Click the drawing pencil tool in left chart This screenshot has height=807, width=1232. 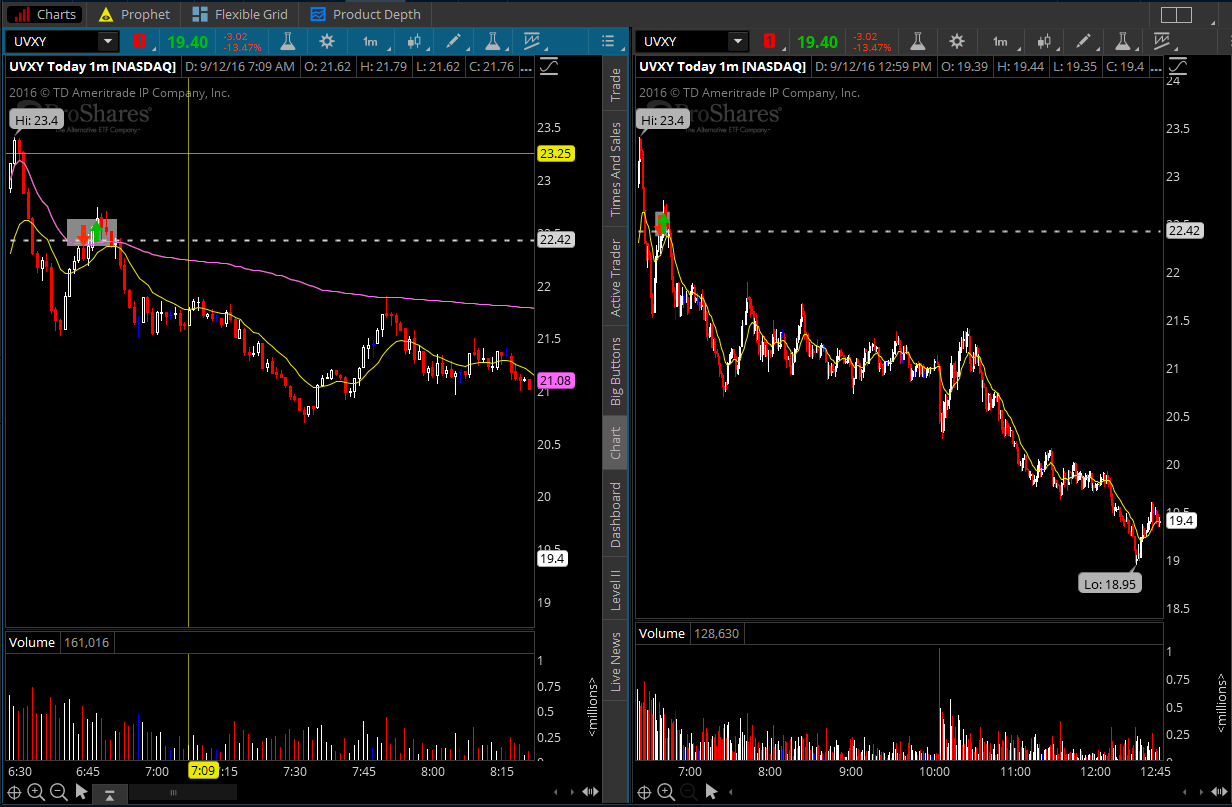[453, 41]
